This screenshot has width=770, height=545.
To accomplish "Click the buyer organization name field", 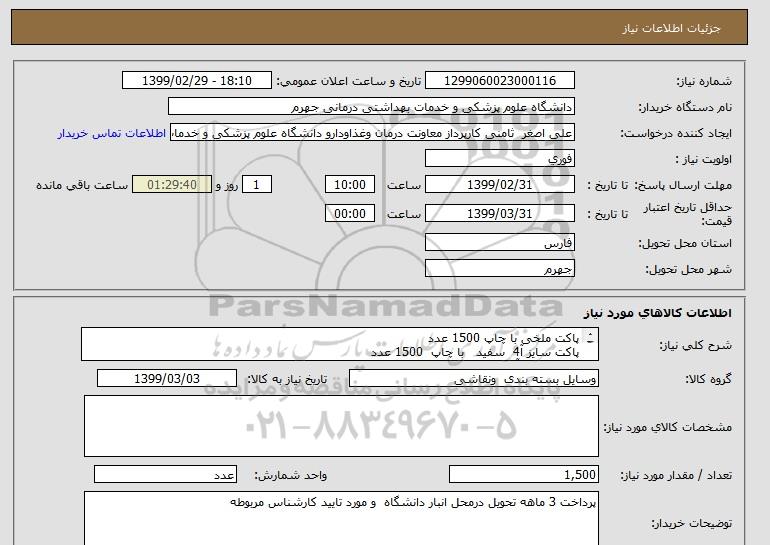I will 371,107.
